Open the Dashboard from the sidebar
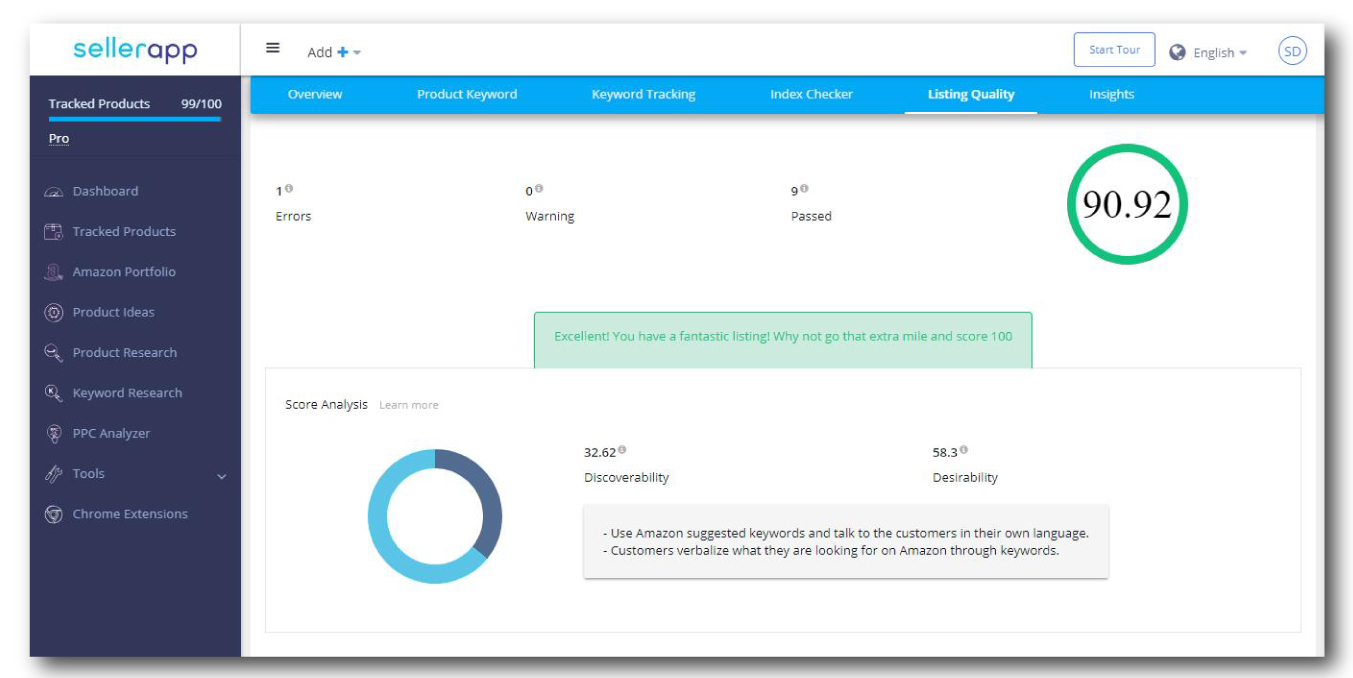Viewport: 1353px width, 678px height. click(x=104, y=191)
